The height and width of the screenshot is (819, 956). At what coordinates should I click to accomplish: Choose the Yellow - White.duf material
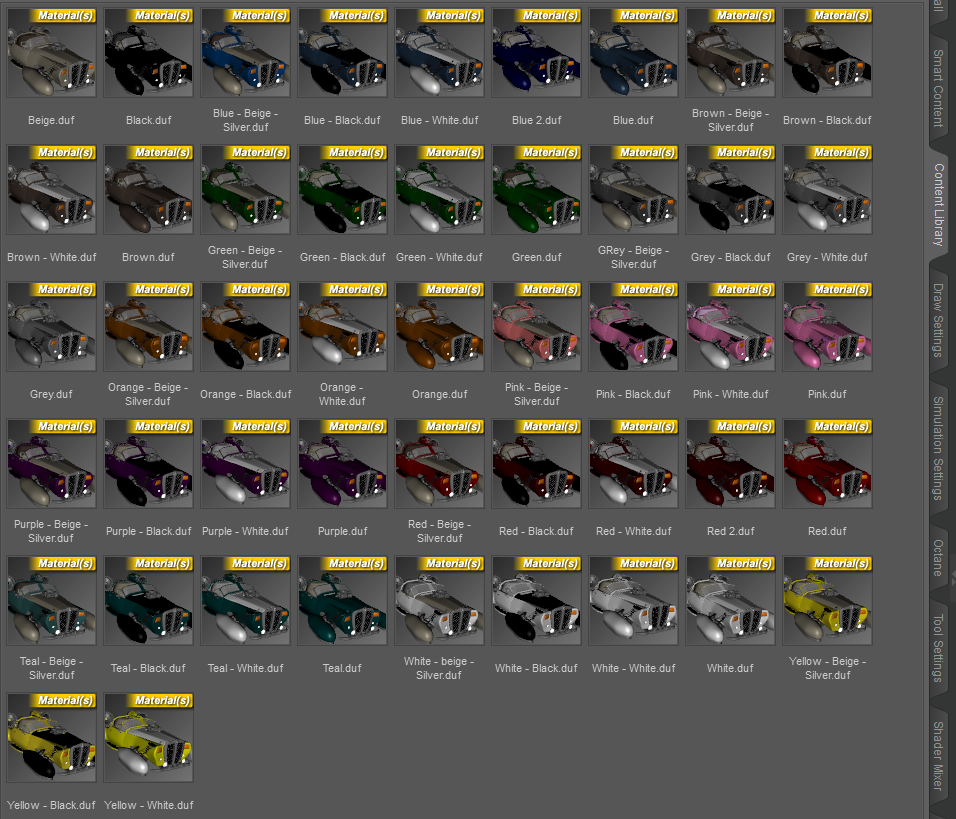tap(148, 737)
